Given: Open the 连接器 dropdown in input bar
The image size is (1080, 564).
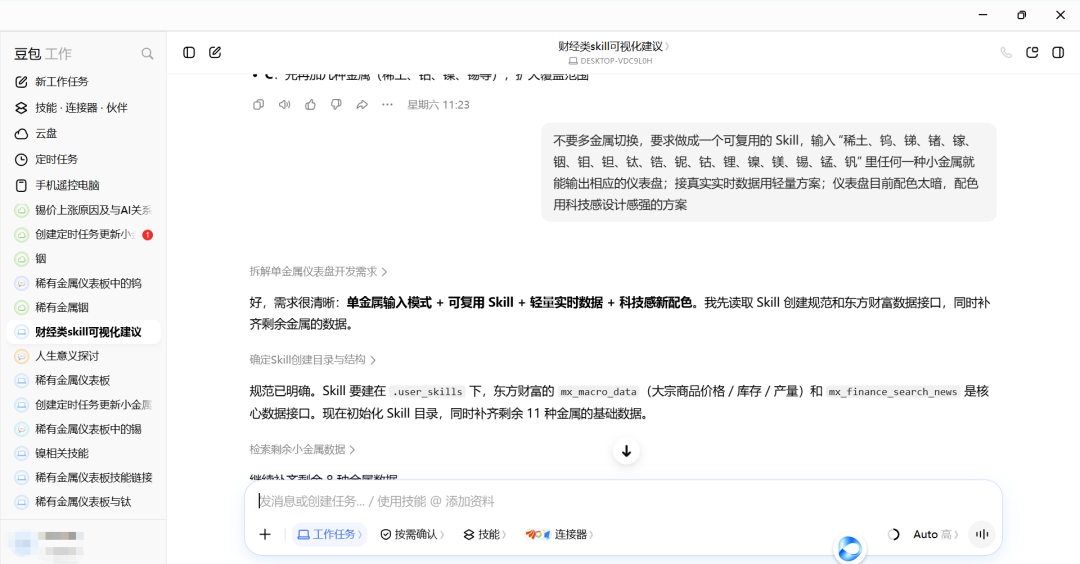Looking at the screenshot, I should (559, 534).
